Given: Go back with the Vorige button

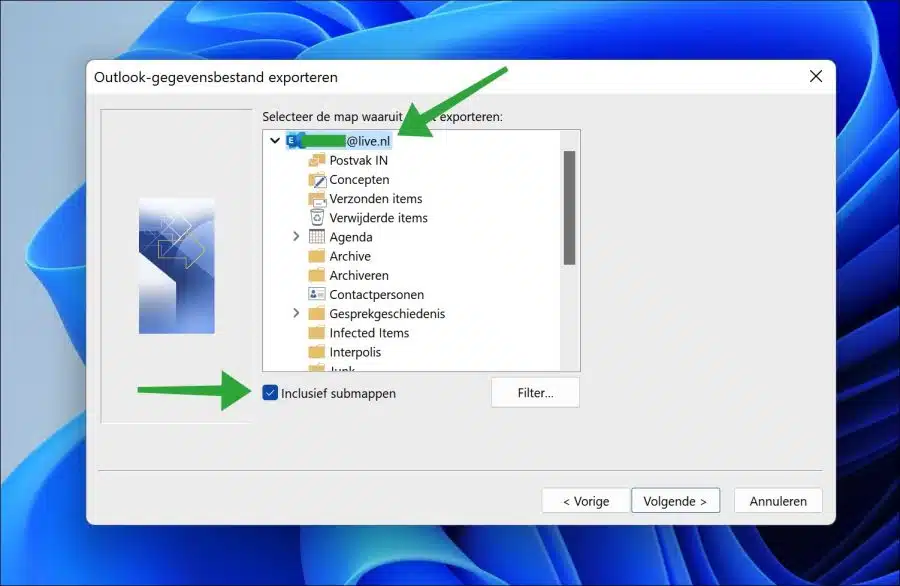Looking at the screenshot, I should click(x=586, y=501).
